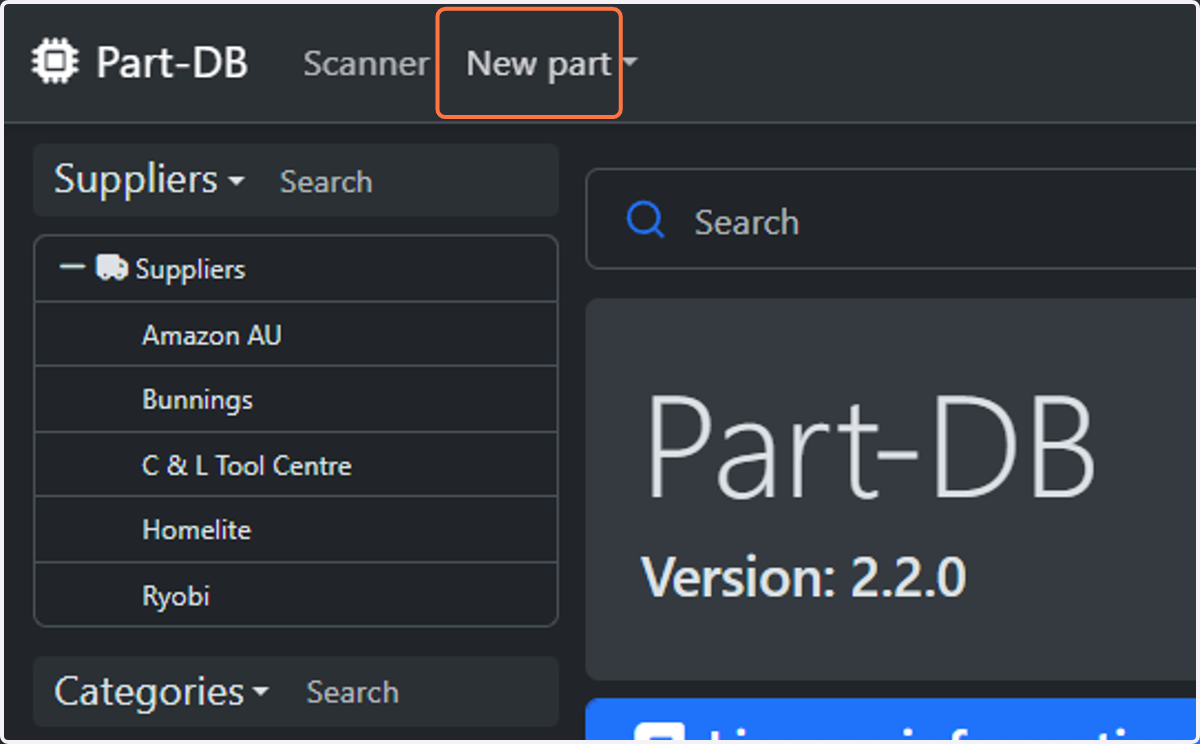Select C & L Tool Centre supplier
Screen dimensions: 1200x744
point(296,465)
